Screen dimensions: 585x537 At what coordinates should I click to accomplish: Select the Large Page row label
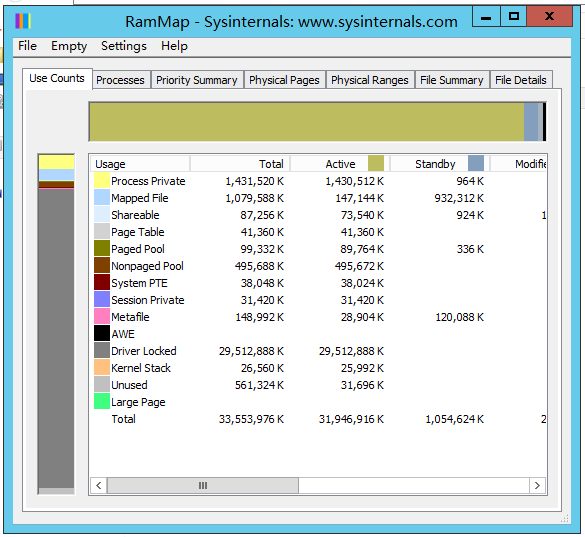pos(138,402)
